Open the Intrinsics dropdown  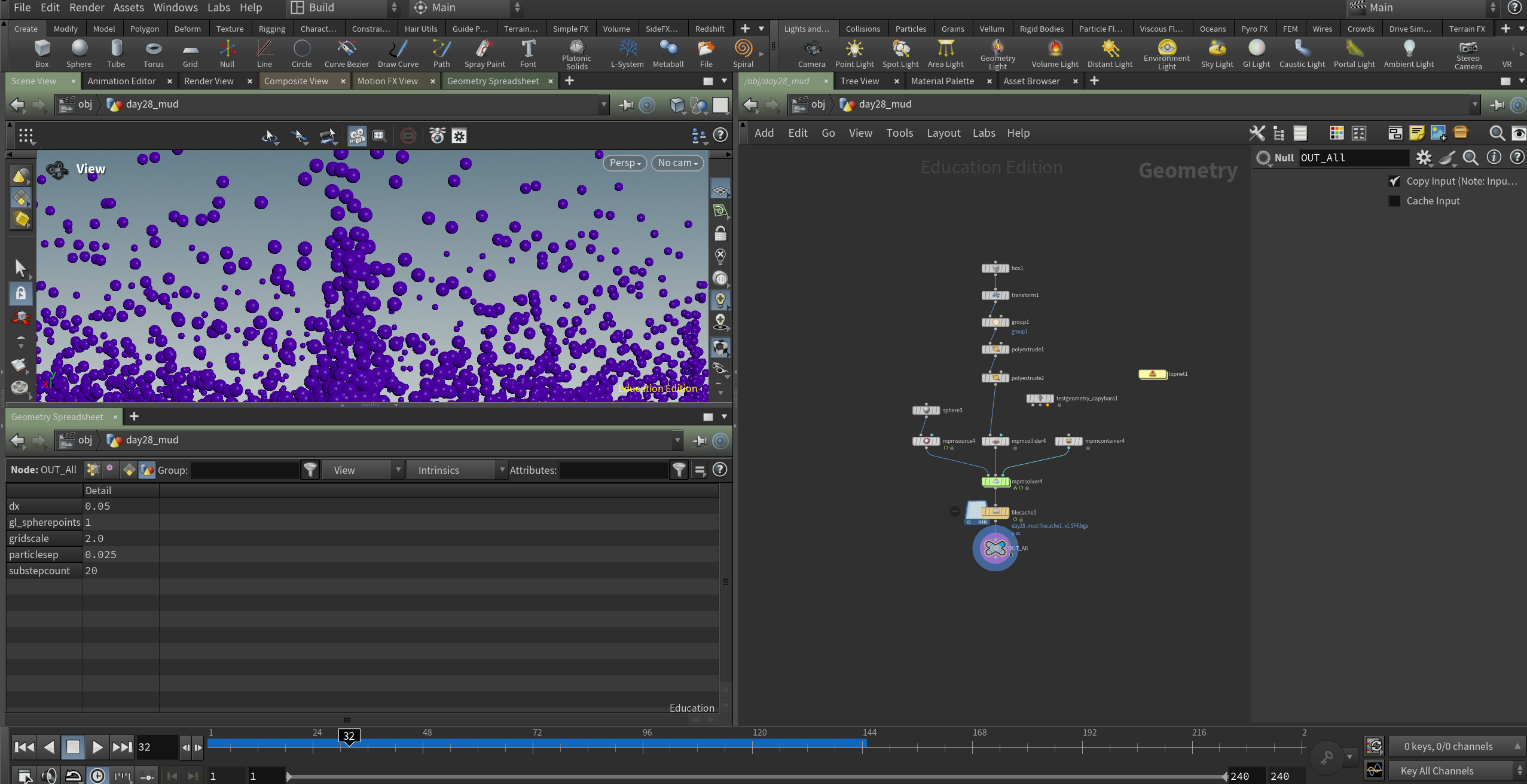pyautogui.click(x=457, y=470)
